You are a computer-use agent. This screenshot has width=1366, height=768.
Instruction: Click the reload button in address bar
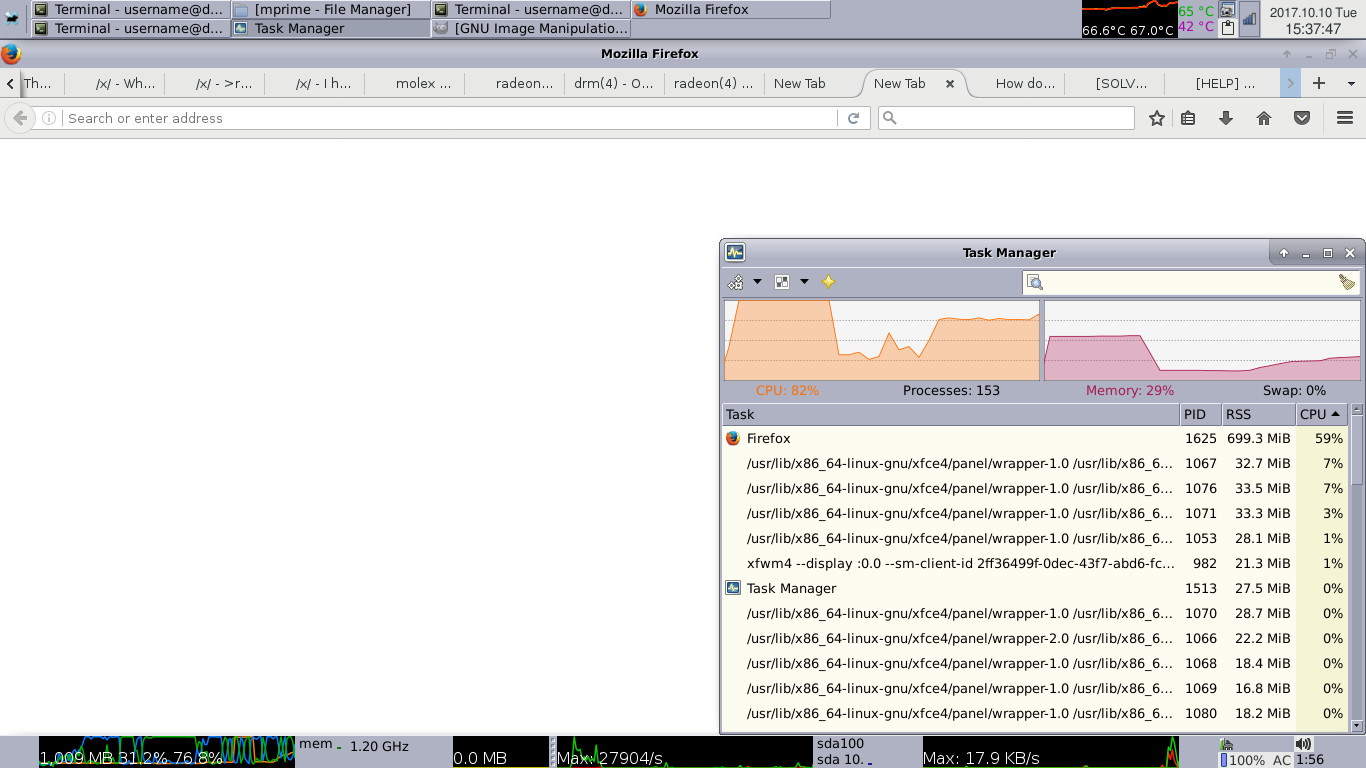[853, 118]
